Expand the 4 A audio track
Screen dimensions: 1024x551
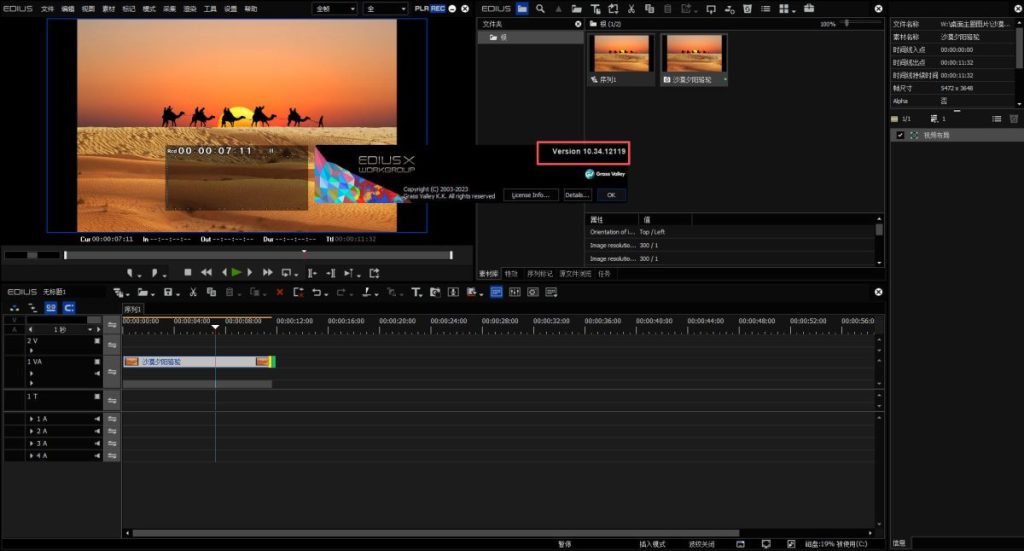click(x=31, y=456)
